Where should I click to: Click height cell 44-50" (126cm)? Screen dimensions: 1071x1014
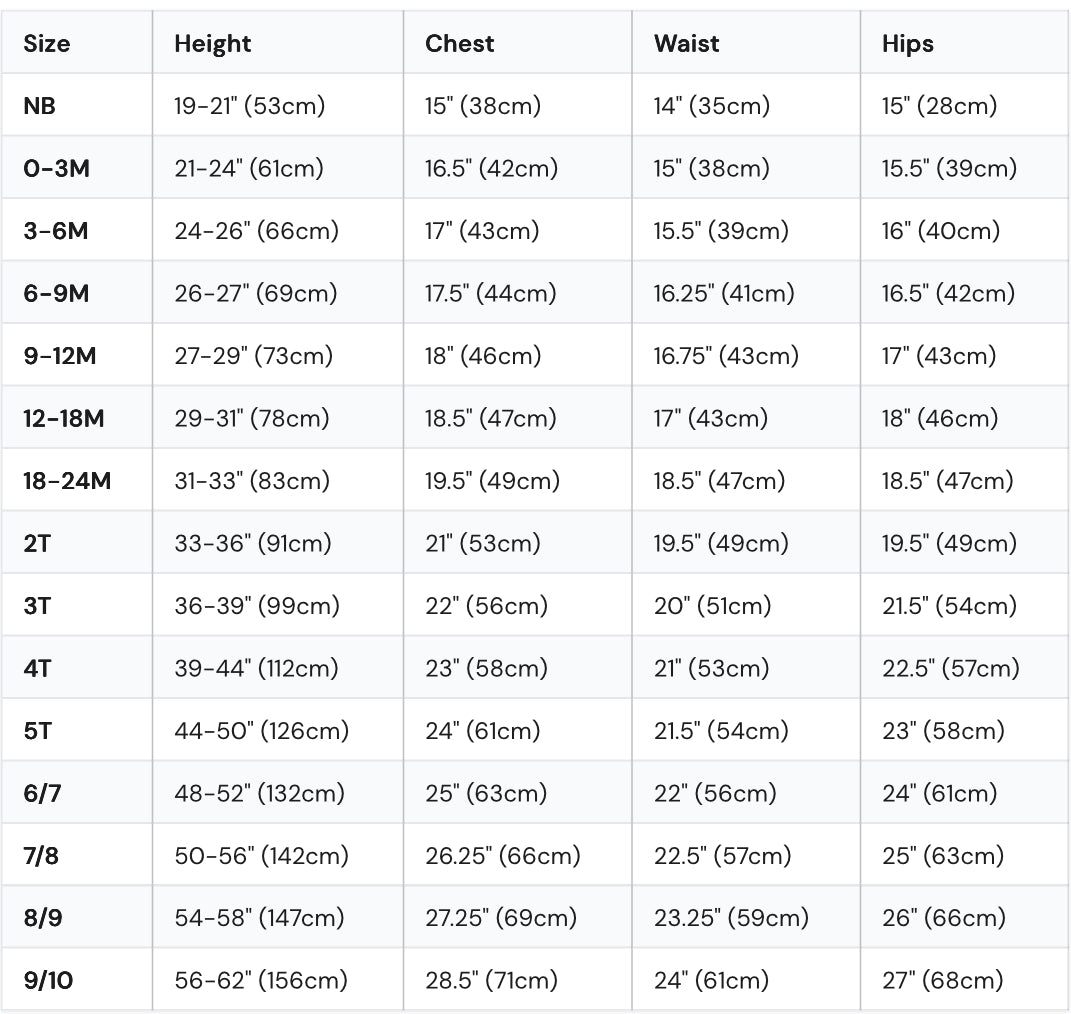point(262,731)
